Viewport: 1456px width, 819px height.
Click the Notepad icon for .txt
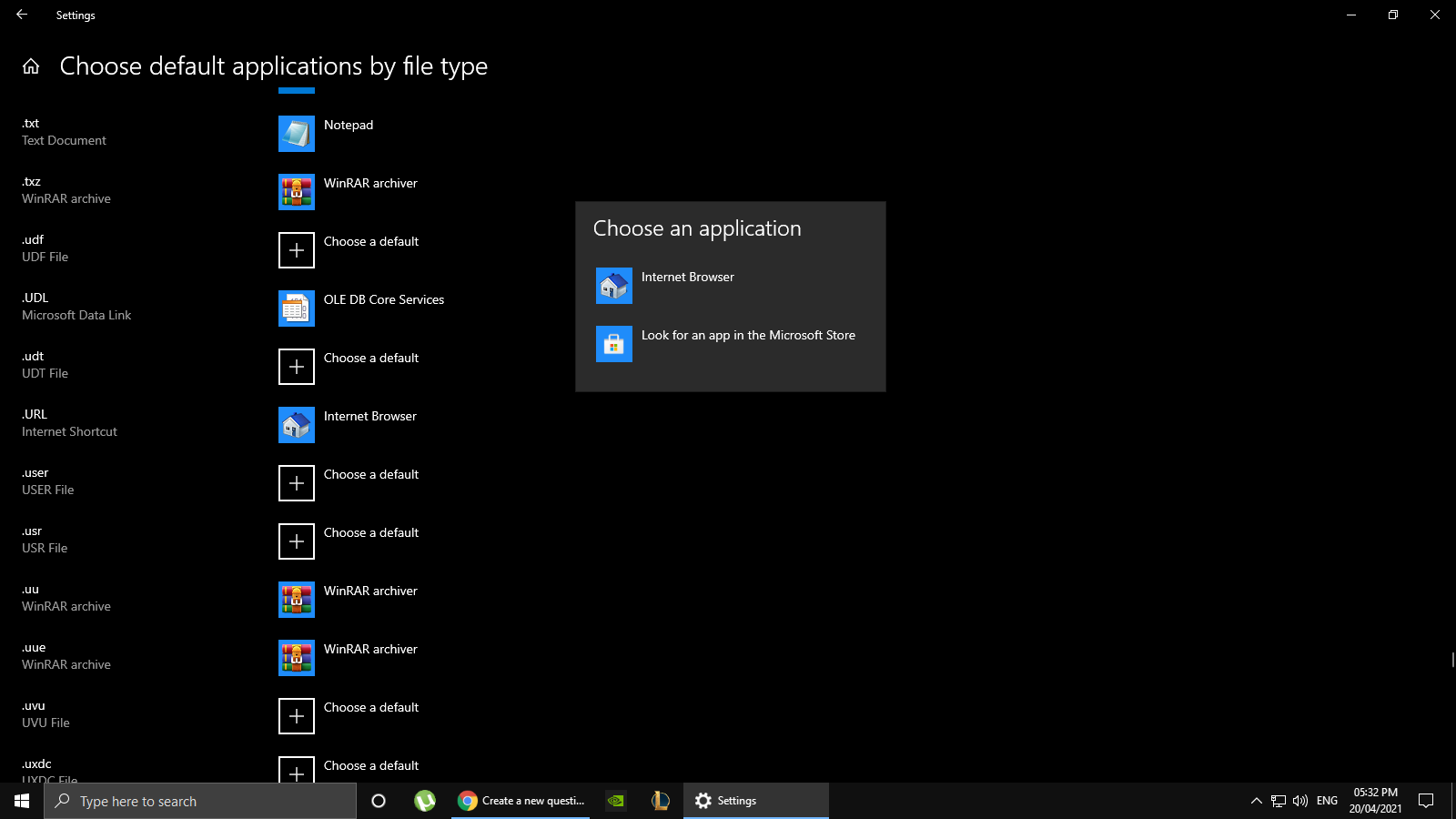coord(297,134)
